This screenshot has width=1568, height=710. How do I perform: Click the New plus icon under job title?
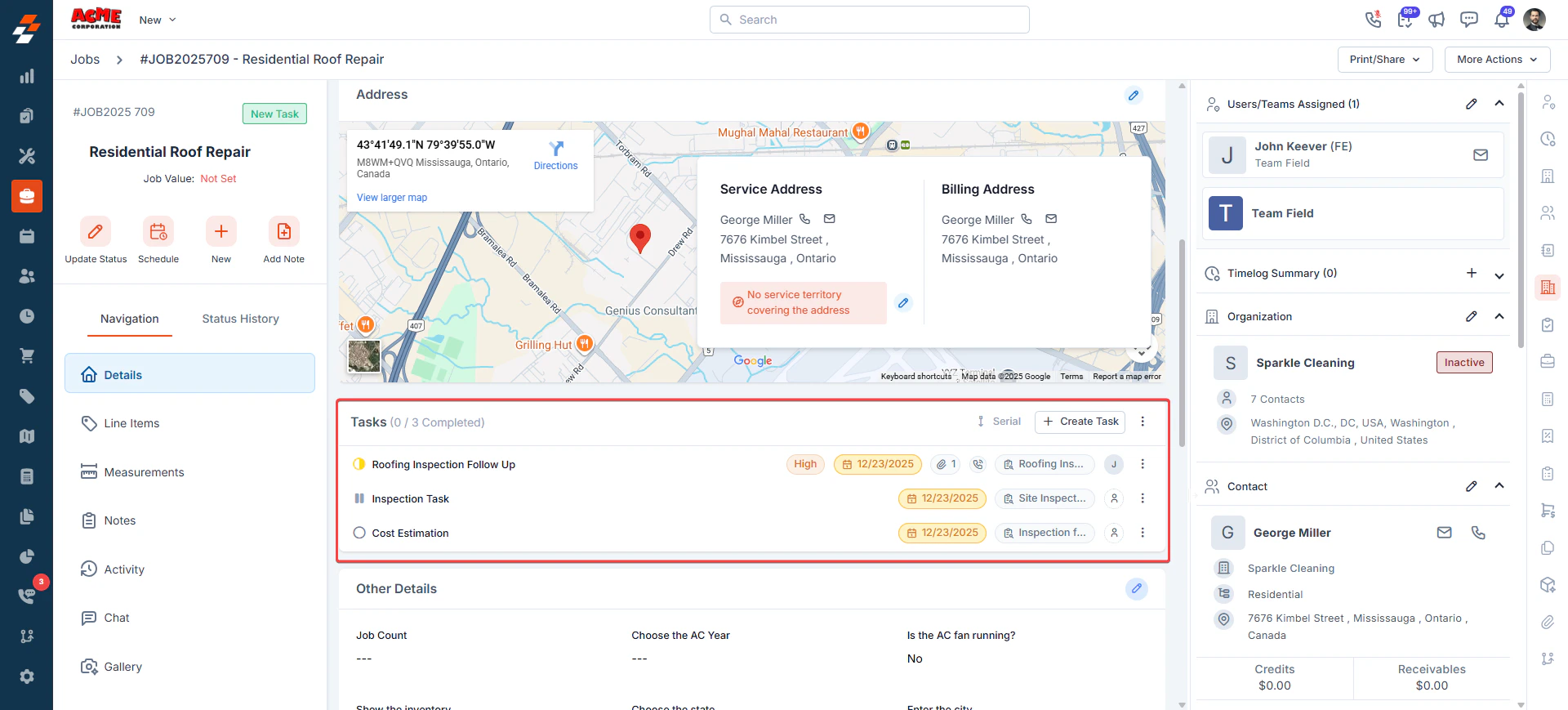(x=221, y=231)
